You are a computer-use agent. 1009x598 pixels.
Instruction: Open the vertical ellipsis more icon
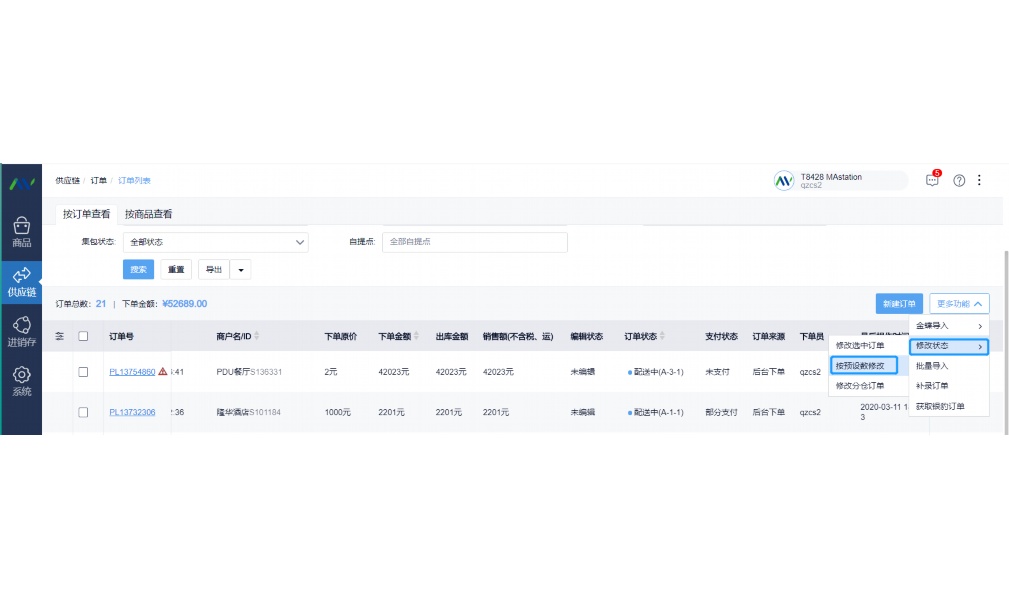click(980, 180)
